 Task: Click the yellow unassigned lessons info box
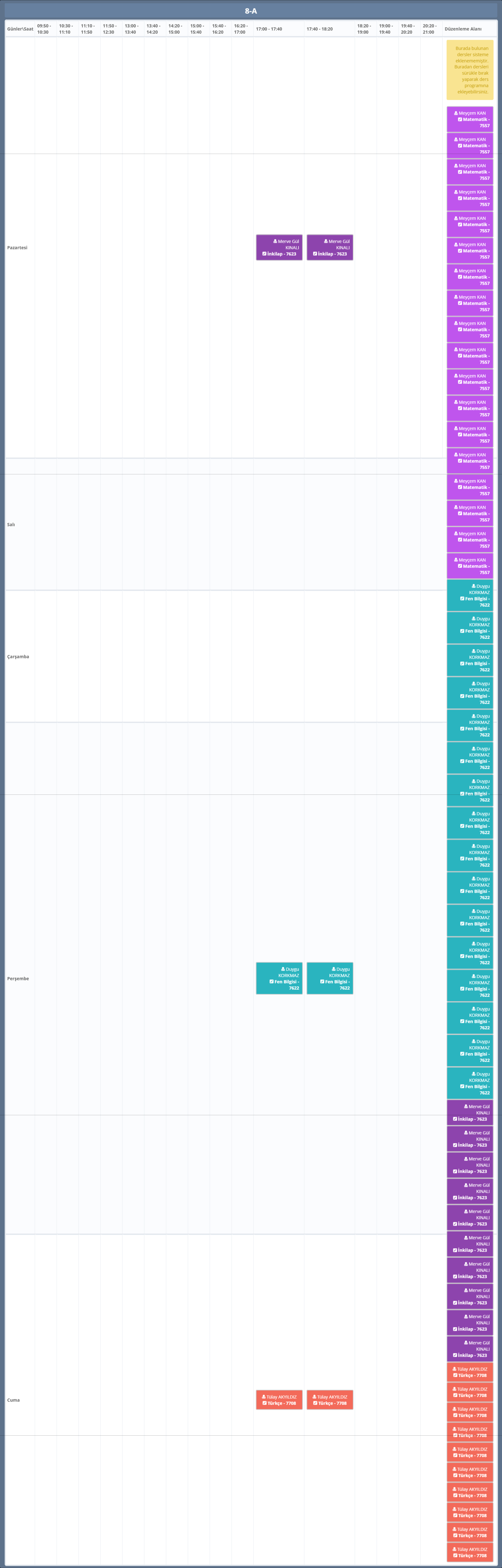pyautogui.click(x=470, y=70)
